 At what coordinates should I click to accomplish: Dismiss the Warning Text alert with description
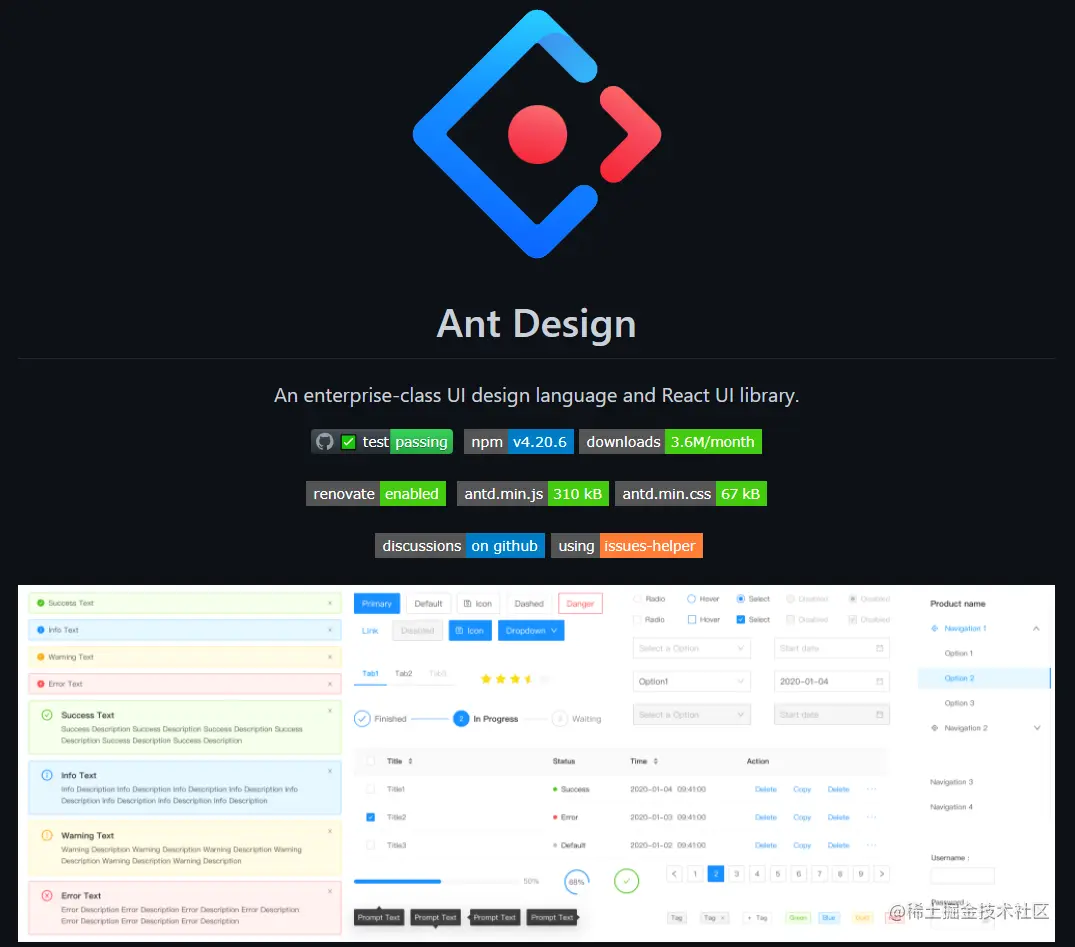(330, 831)
